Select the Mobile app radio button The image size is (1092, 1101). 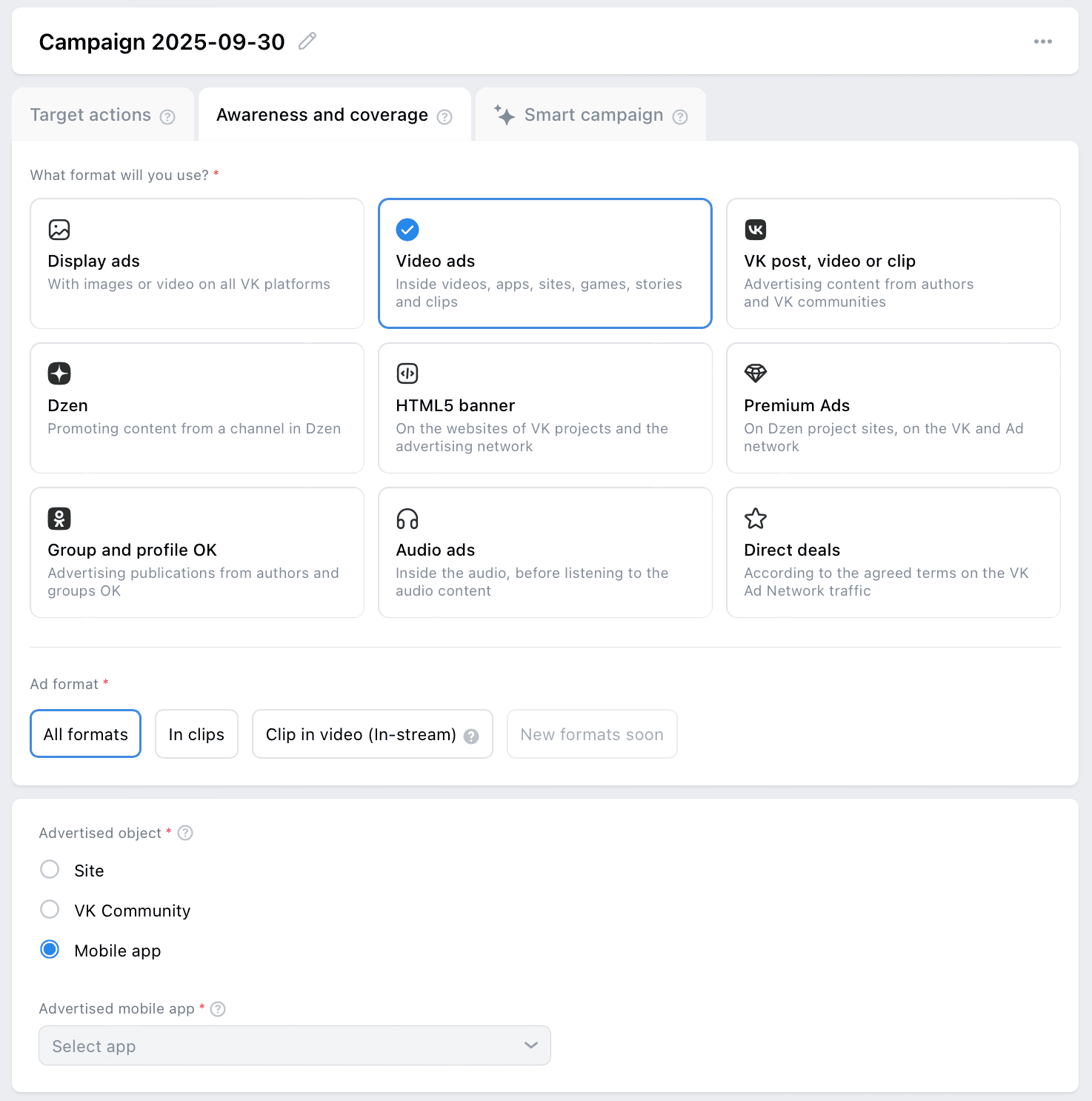click(x=50, y=949)
